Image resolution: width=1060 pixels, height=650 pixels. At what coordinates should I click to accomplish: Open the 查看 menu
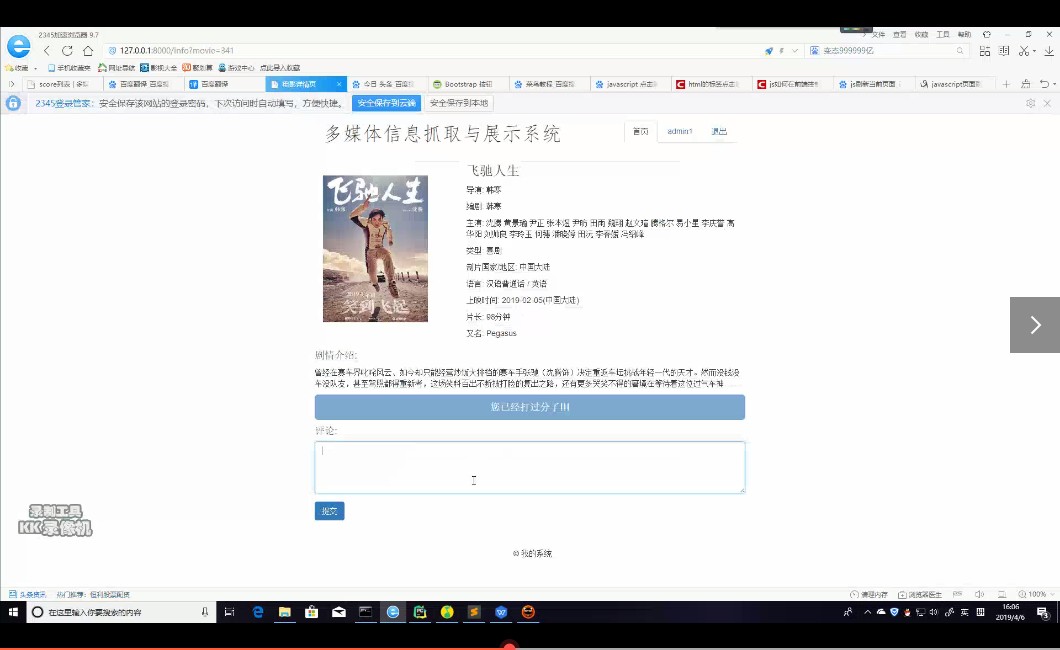click(x=900, y=34)
